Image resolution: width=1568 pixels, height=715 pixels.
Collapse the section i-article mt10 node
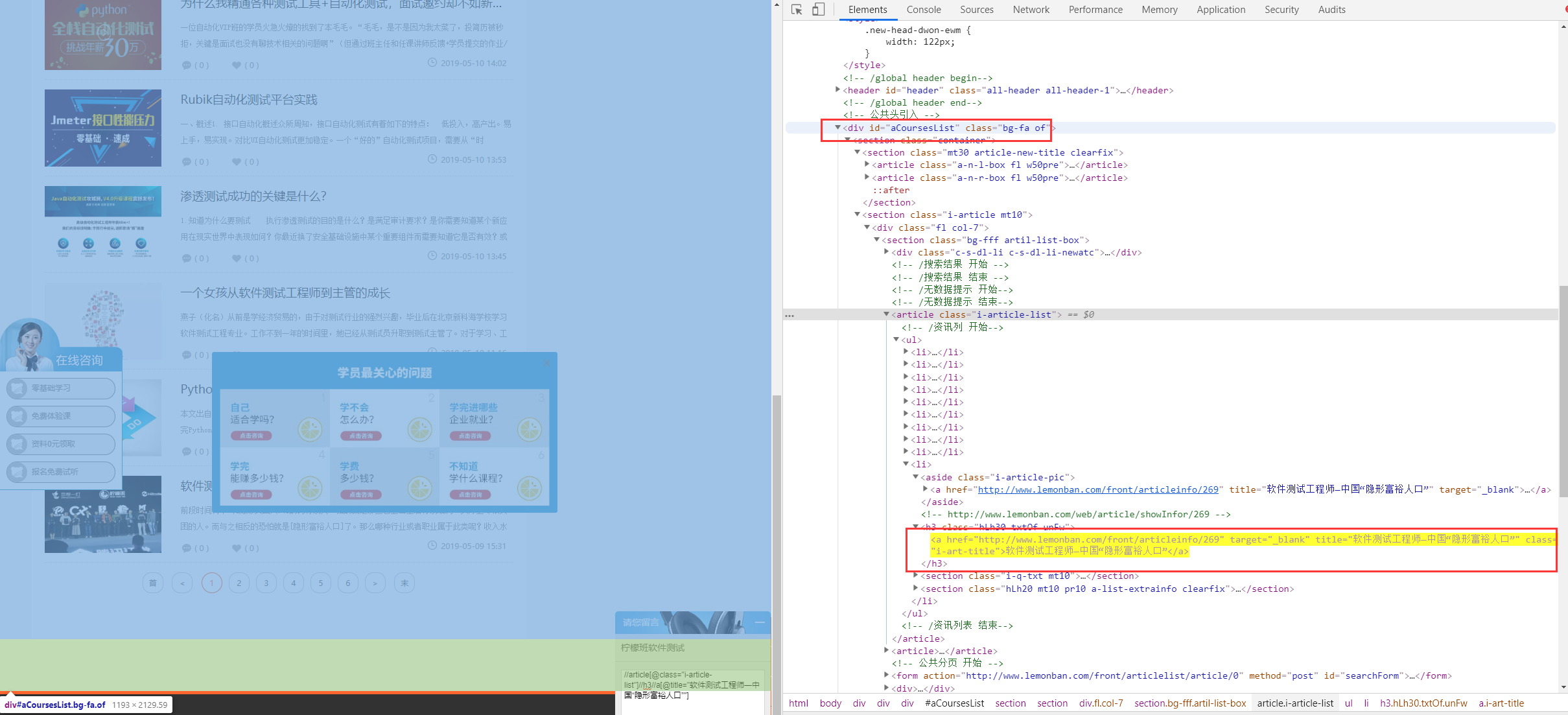click(857, 215)
